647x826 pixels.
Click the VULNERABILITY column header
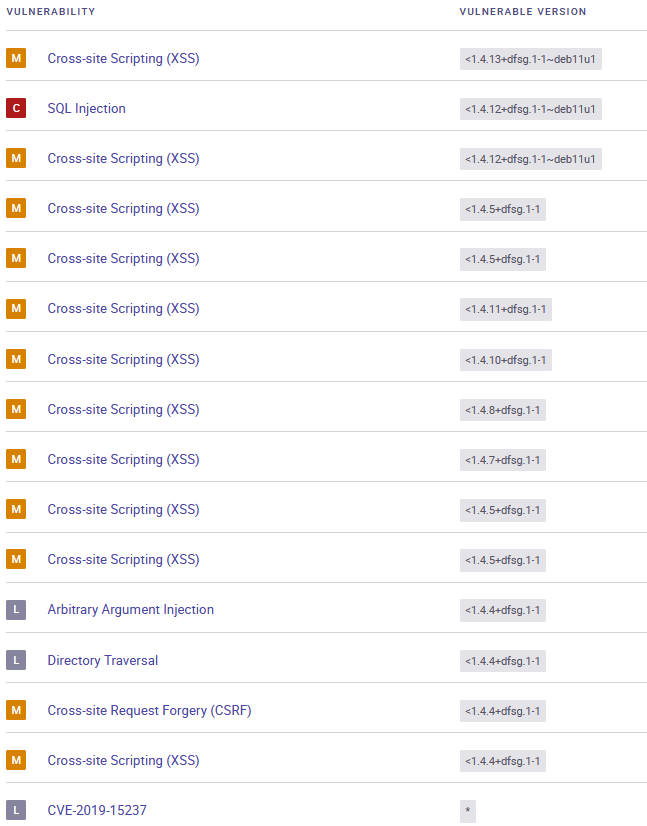(51, 12)
